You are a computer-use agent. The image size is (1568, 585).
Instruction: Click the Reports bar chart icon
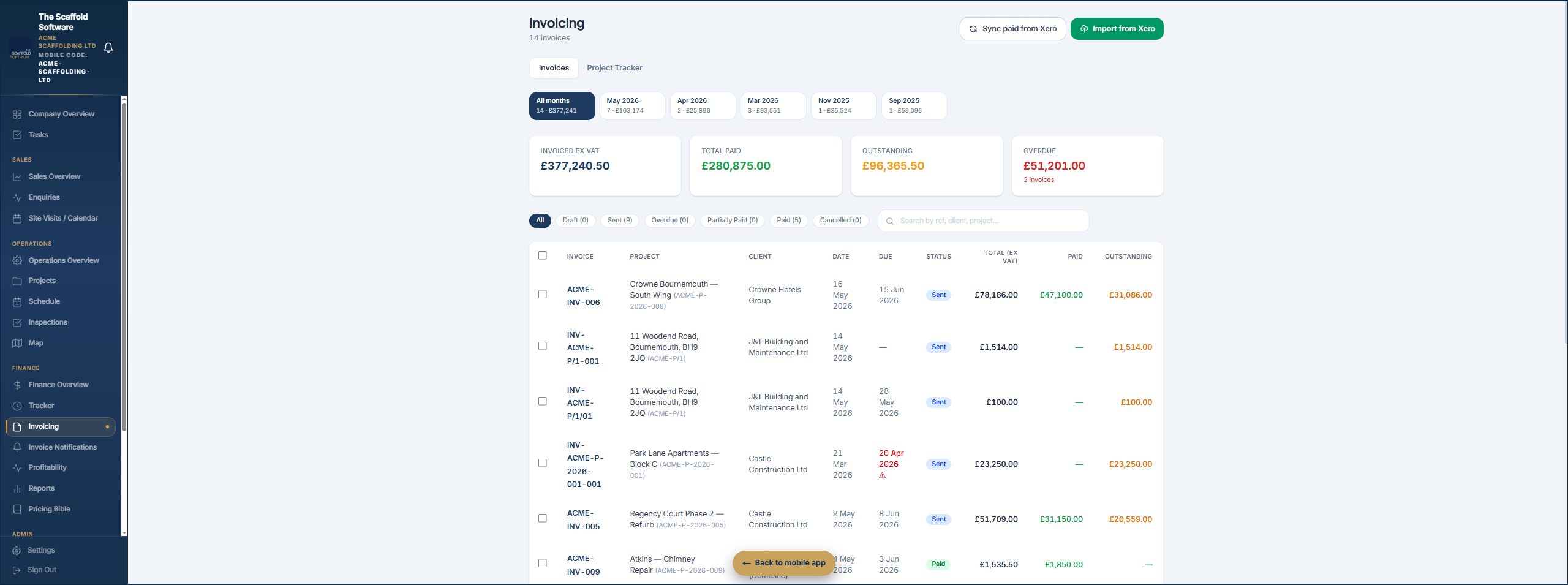pyautogui.click(x=17, y=489)
